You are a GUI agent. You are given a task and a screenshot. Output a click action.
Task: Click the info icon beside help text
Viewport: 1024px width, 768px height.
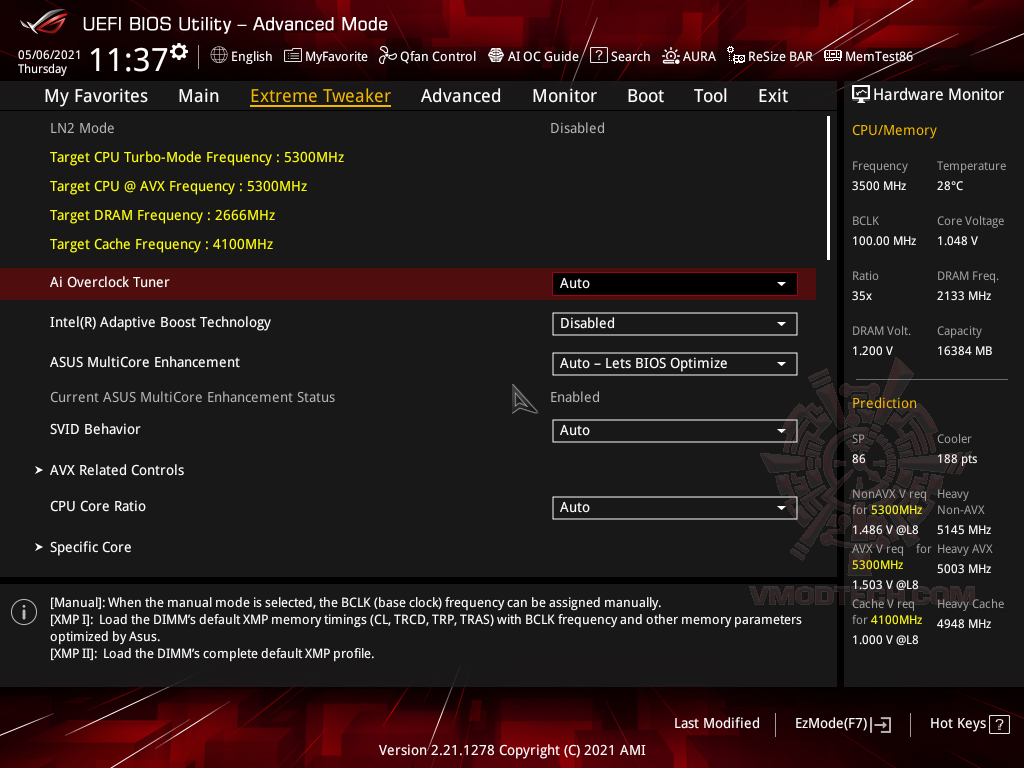[x=24, y=612]
